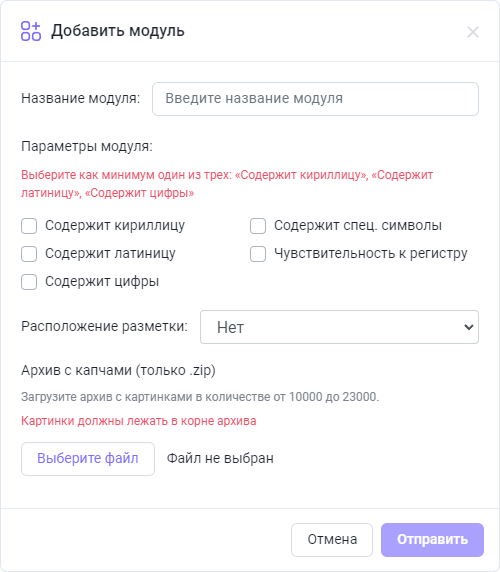The height and width of the screenshot is (572, 500).
Task: Submit the form via Отправить
Action: [433, 540]
